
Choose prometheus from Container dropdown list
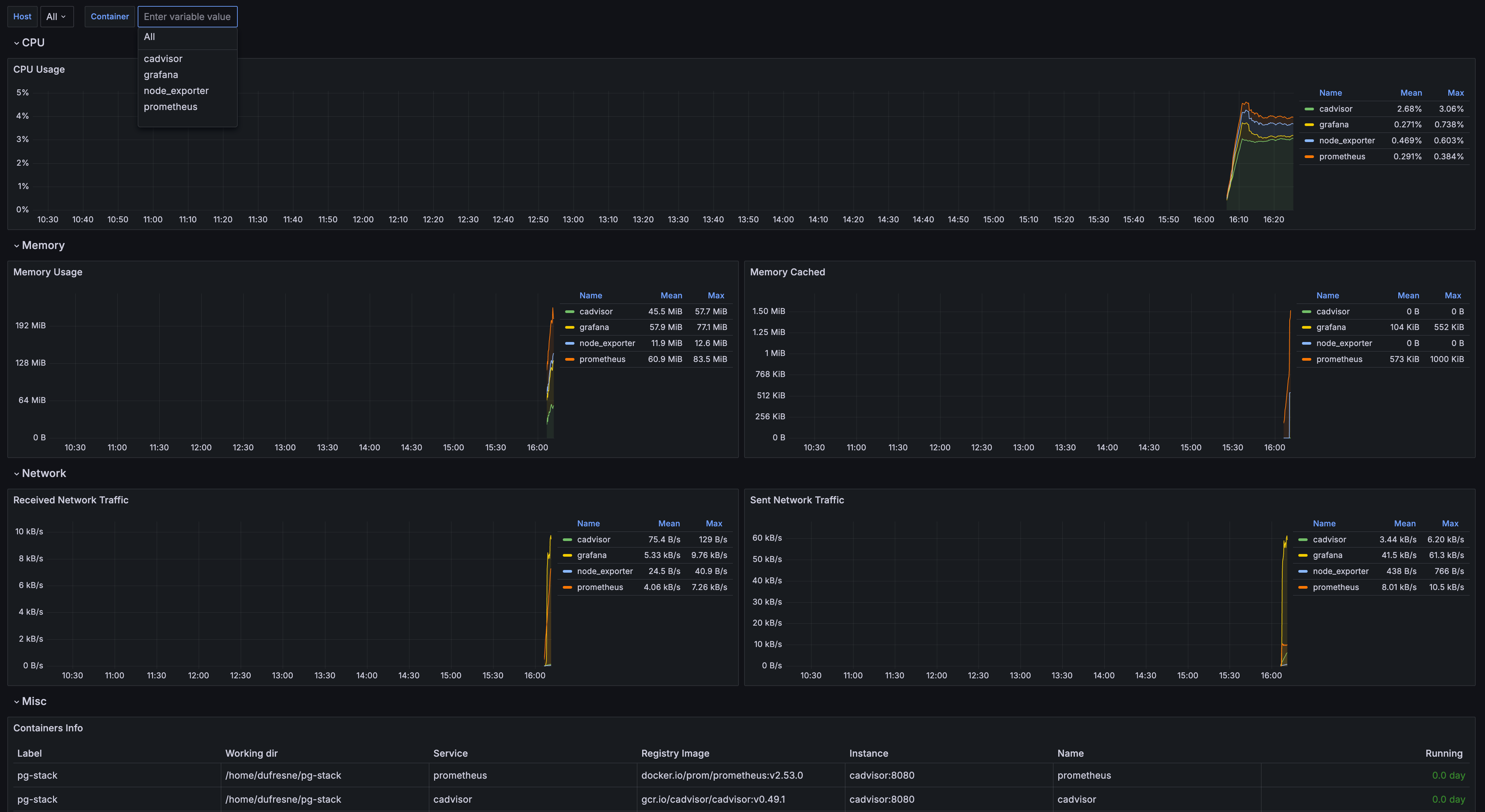pyautogui.click(x=187, y=107)
